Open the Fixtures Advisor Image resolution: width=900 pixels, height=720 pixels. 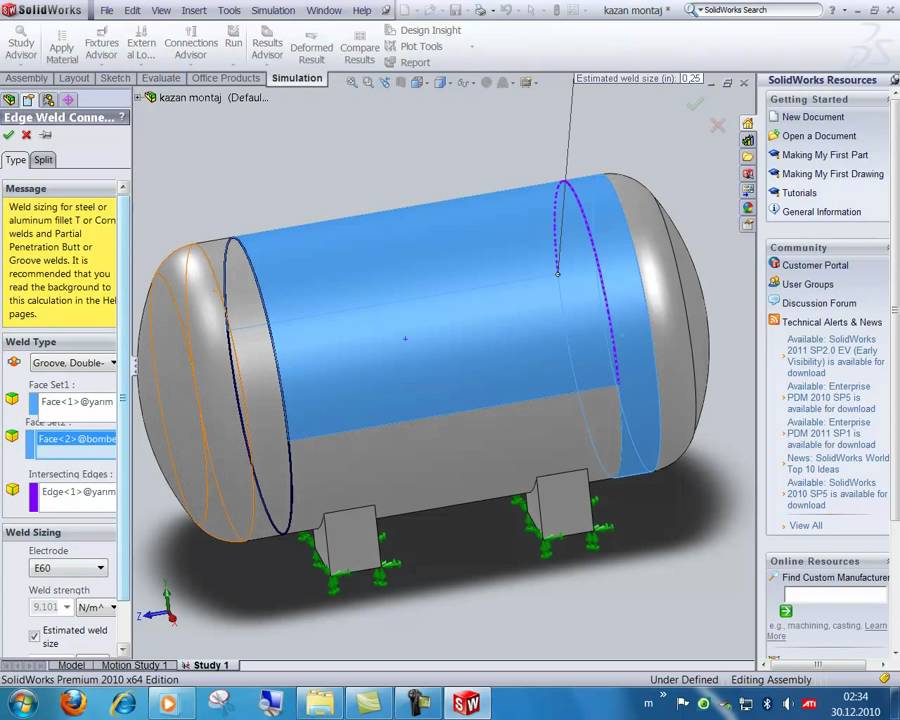(x=102, y=43)
